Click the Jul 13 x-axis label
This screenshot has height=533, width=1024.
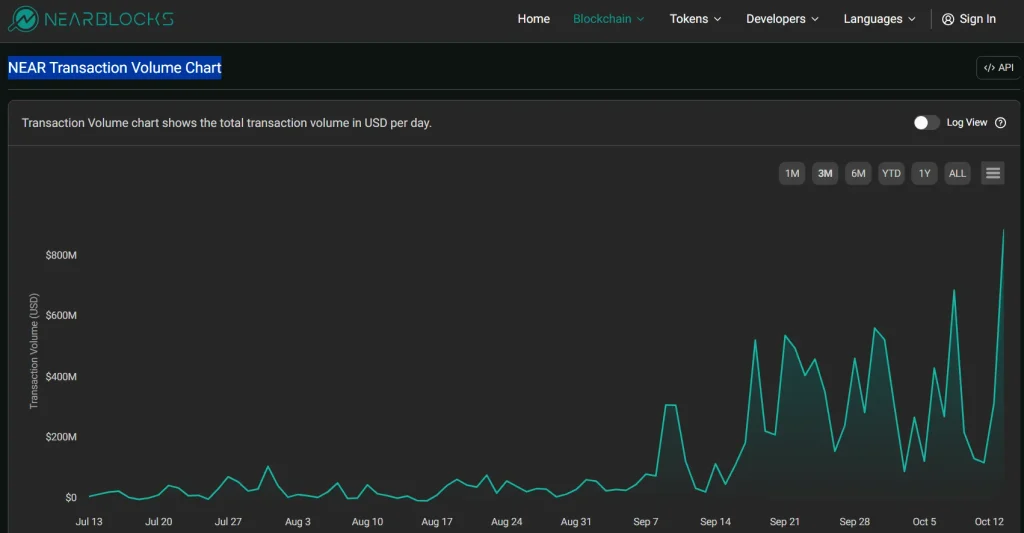[89, 521]
